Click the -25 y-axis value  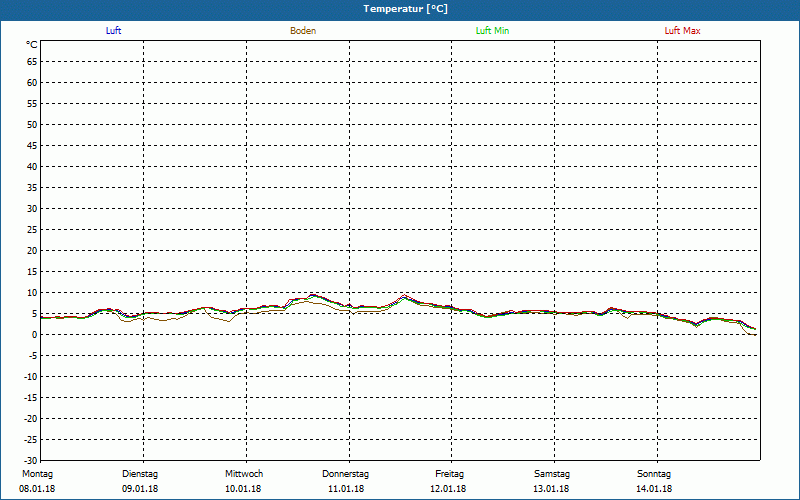coord(31,440)
